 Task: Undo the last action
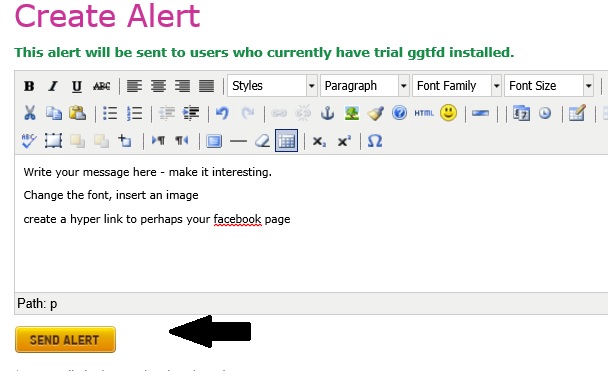tap(223, 113)
